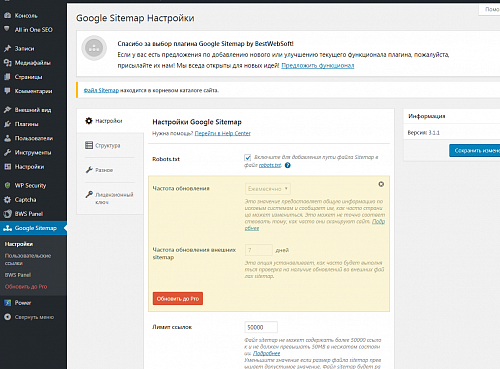Click the Captcha gear icon

coord(7,200)
